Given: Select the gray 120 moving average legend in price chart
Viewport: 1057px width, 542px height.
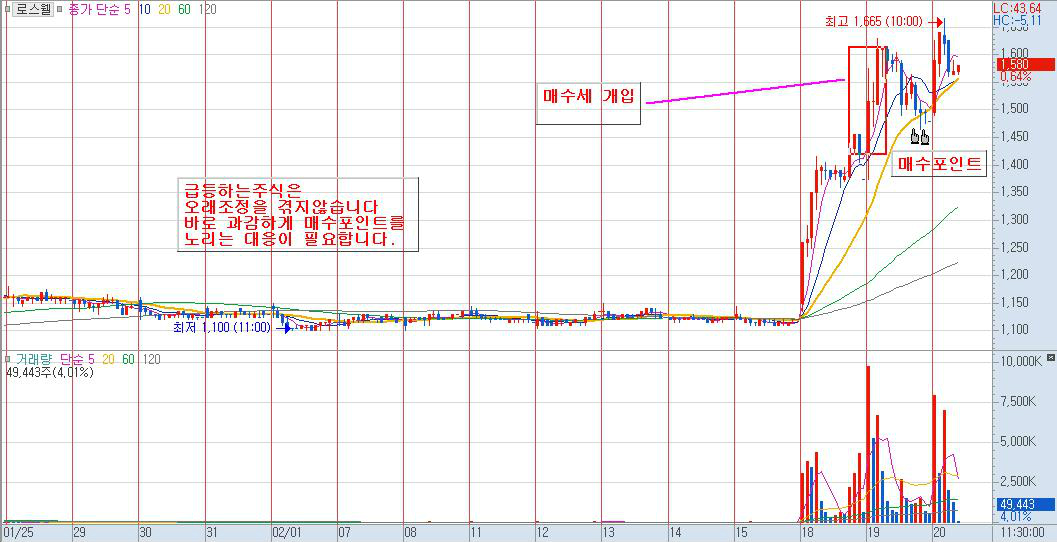Looking at the screenshot, I should (x=209, y=11).
